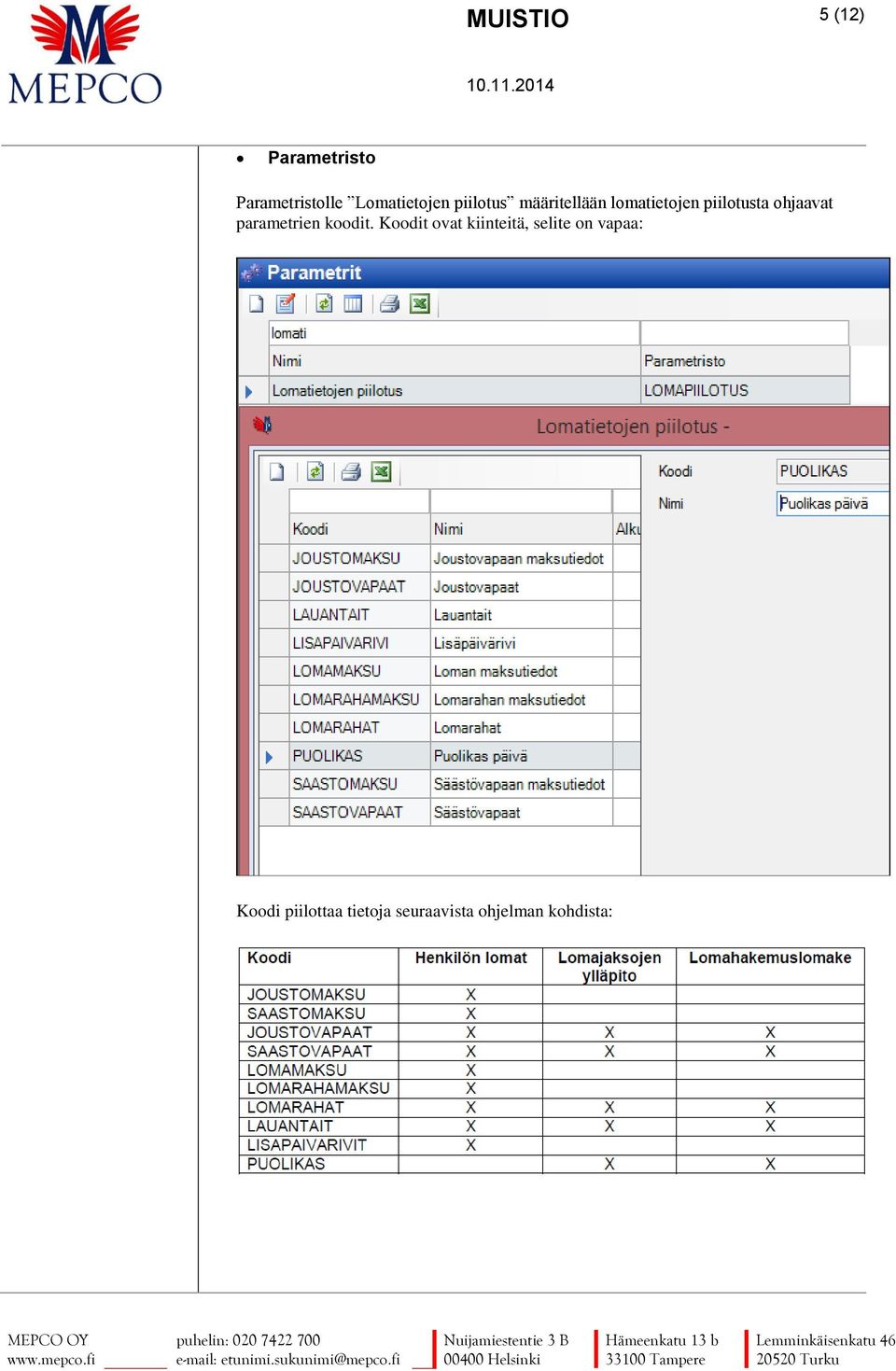Click Puolikas päivä name cell in list
The width and height of the screenshot is (896, 1371).
[521, 756]
